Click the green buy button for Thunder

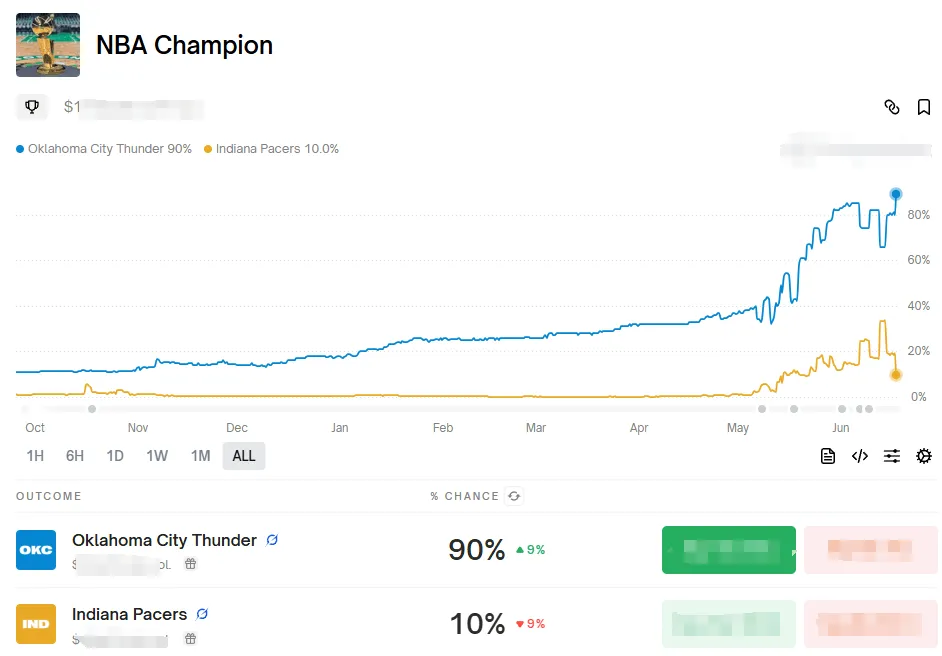click(x=729, y=550)
